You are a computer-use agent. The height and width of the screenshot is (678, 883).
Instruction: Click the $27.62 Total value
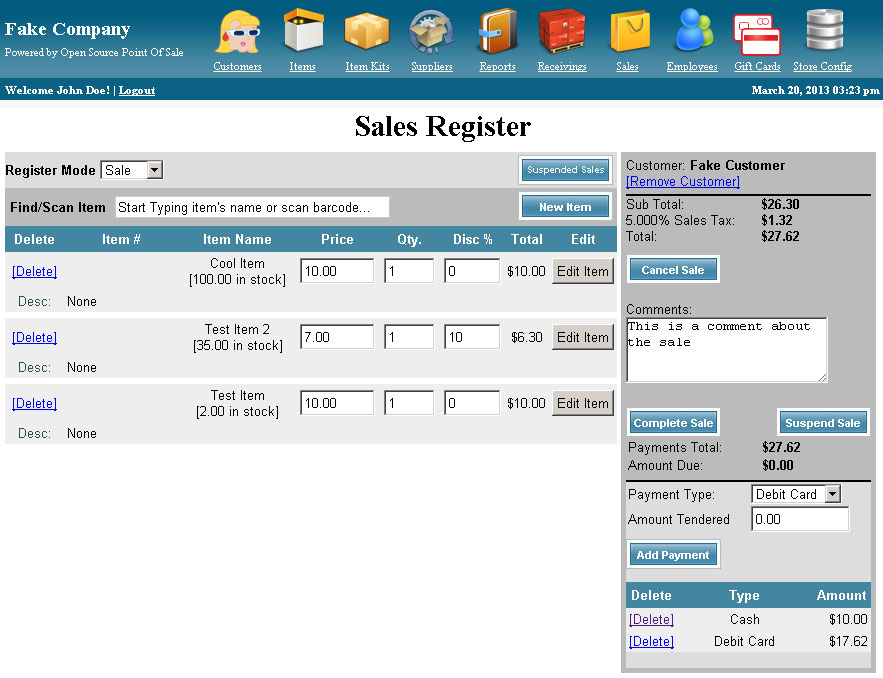[781, 236]
